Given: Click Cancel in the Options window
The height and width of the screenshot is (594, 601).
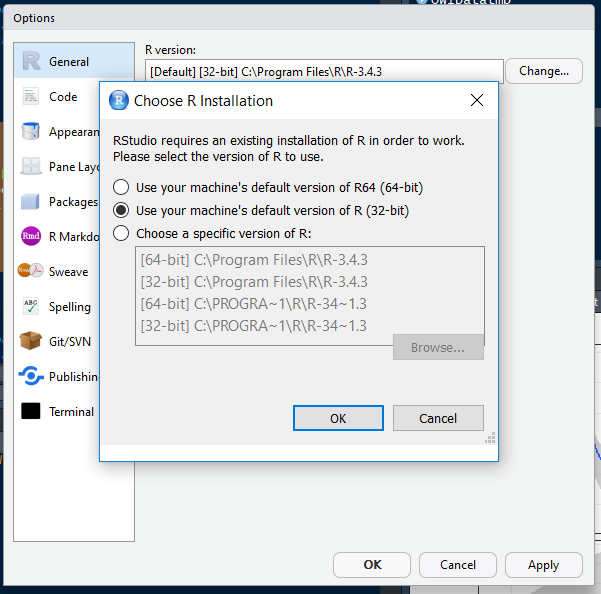Looking at the screenshot, I should 458,564.
